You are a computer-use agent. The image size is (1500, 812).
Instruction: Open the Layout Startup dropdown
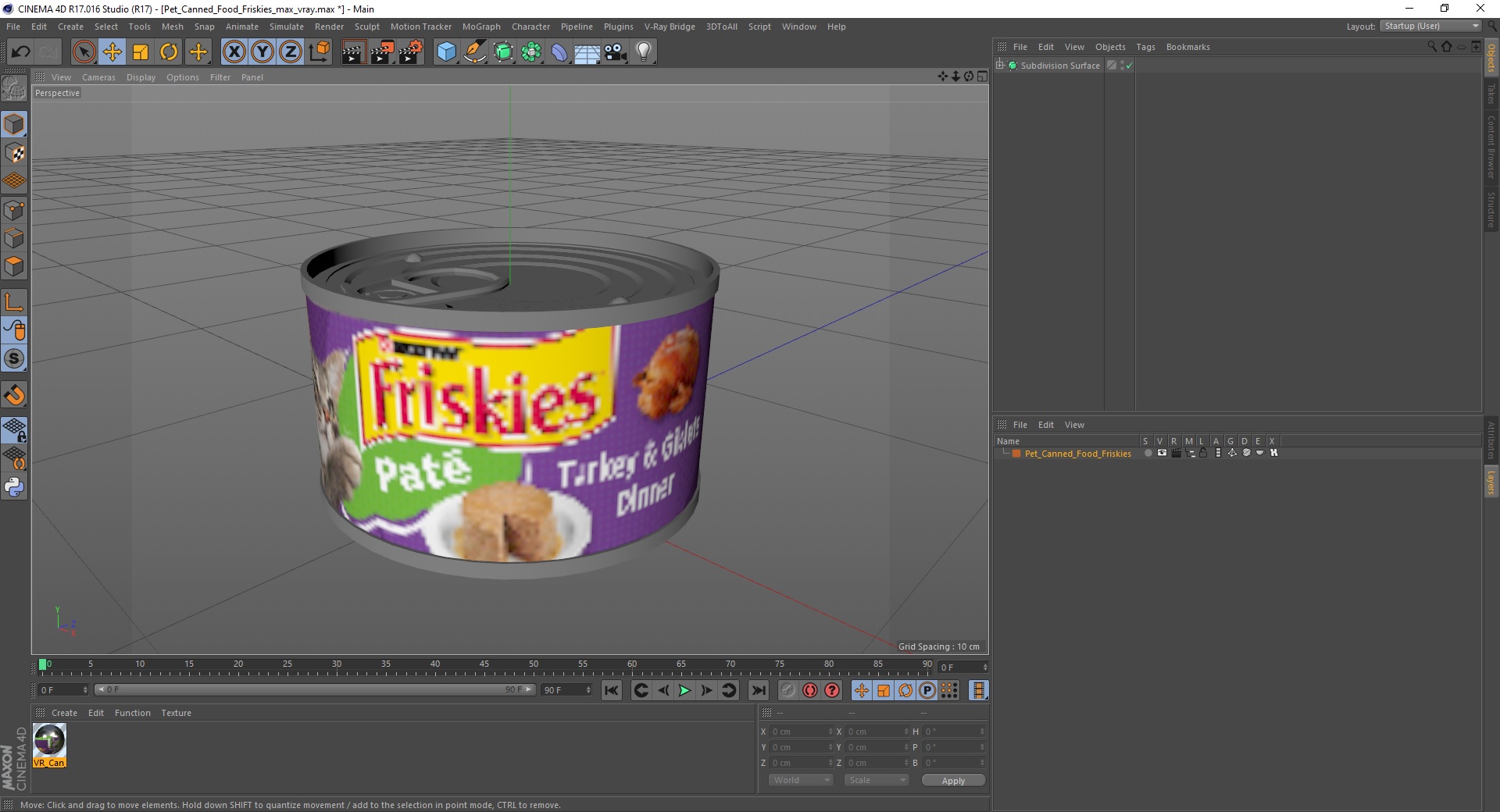coord(1430,26)
